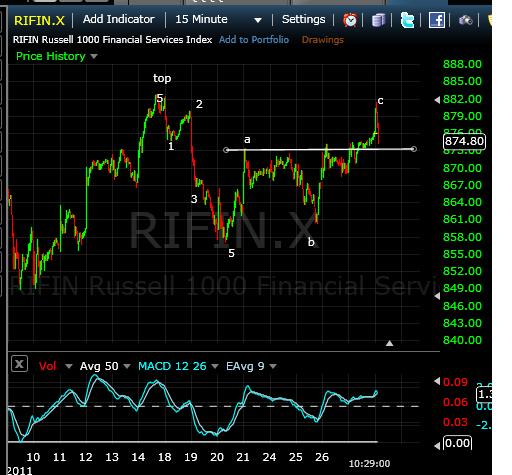This screenshot has height=475, width=512.
Task: Open chart Settings
Action: click(303, 19)
